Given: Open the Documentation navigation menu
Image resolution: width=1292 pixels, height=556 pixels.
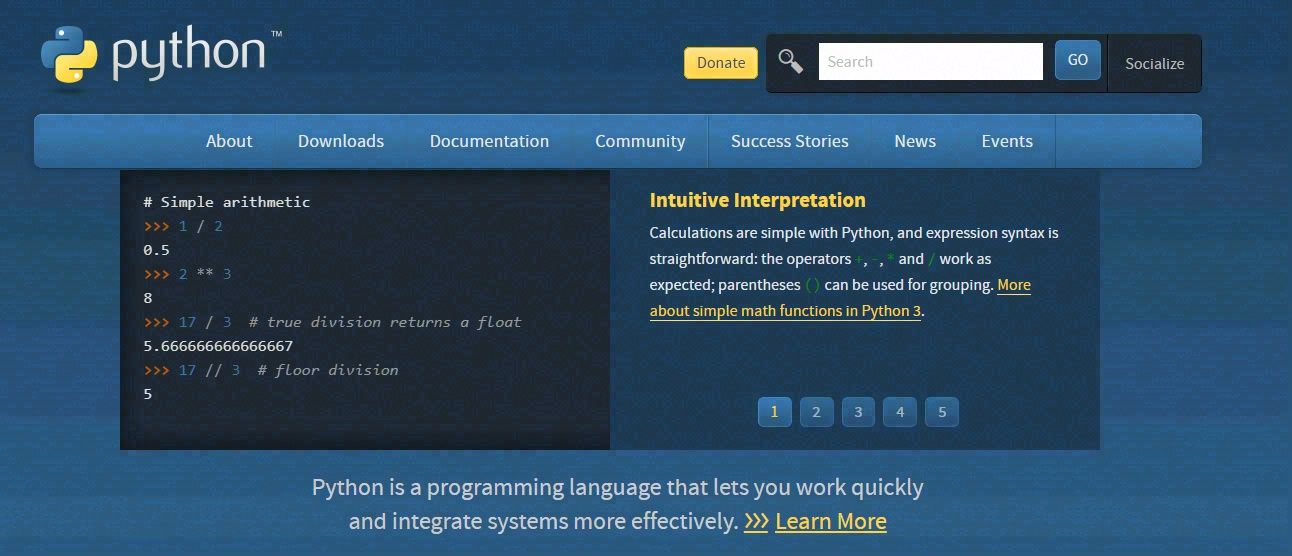Looking at the screenshot, I should tap(489, 141).
